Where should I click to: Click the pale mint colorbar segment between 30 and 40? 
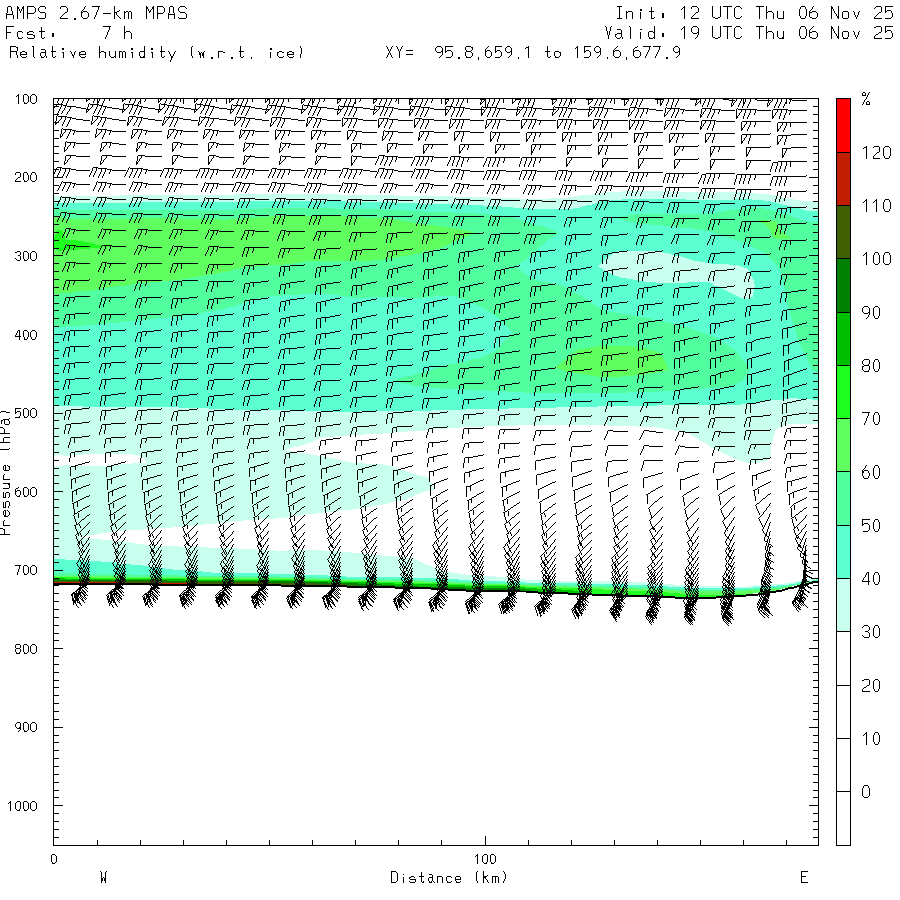pos(843,605)
